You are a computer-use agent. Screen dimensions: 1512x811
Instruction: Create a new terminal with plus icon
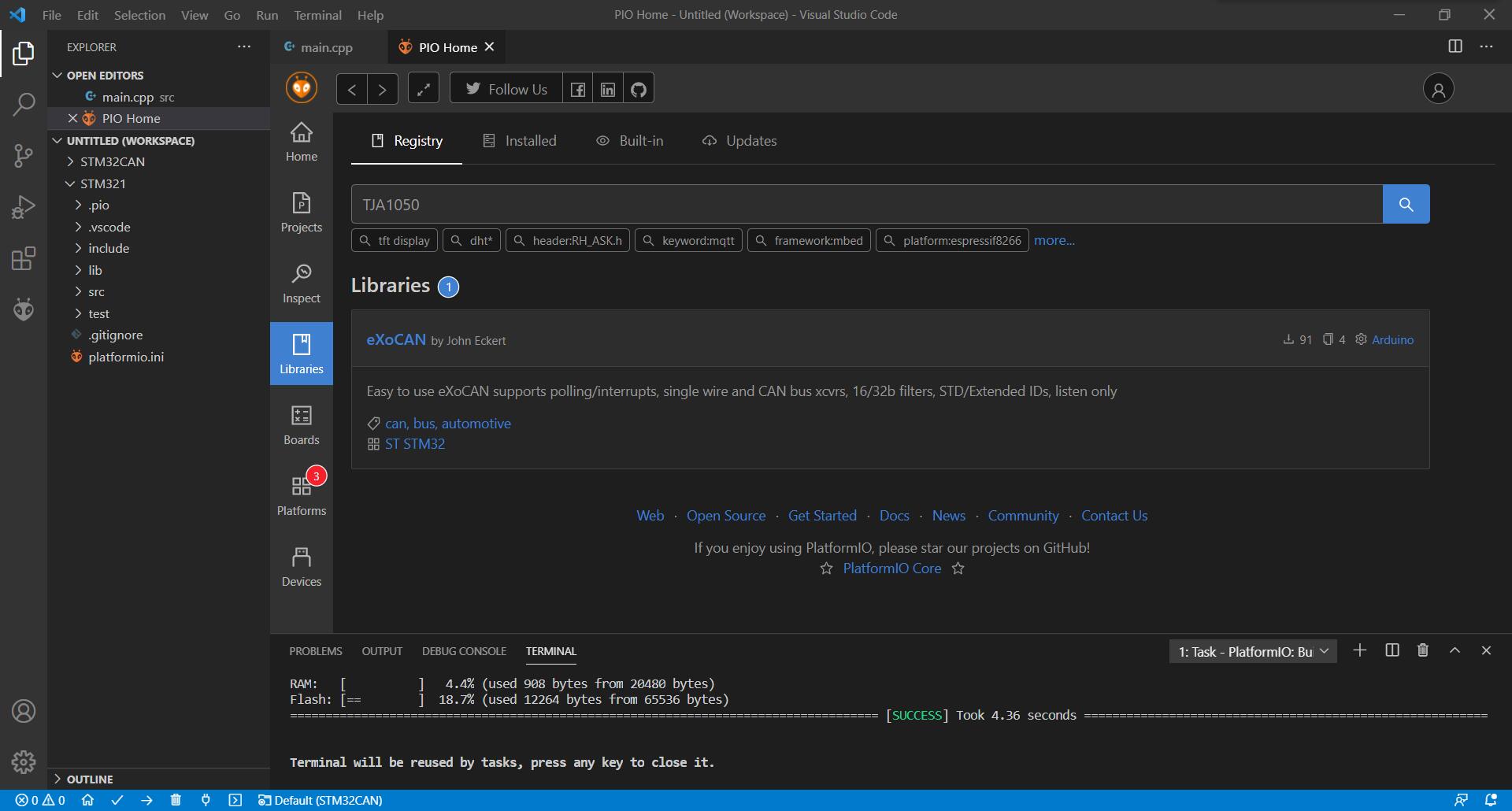[x=1359, y=650]
